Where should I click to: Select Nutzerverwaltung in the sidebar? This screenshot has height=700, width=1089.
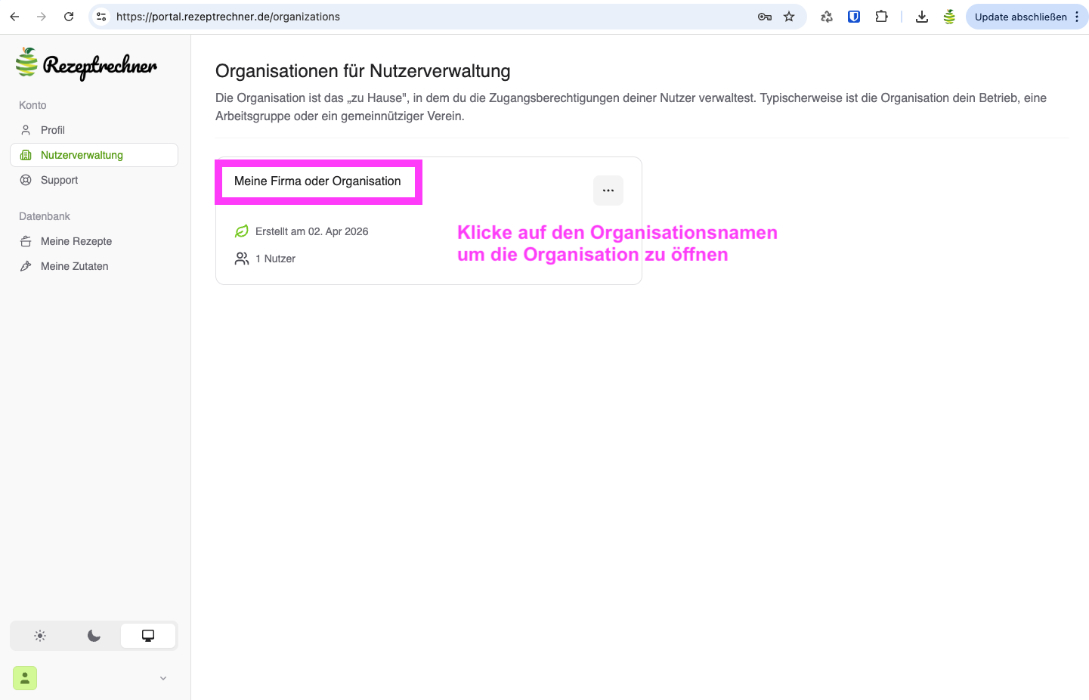click(x=81, y=155)
